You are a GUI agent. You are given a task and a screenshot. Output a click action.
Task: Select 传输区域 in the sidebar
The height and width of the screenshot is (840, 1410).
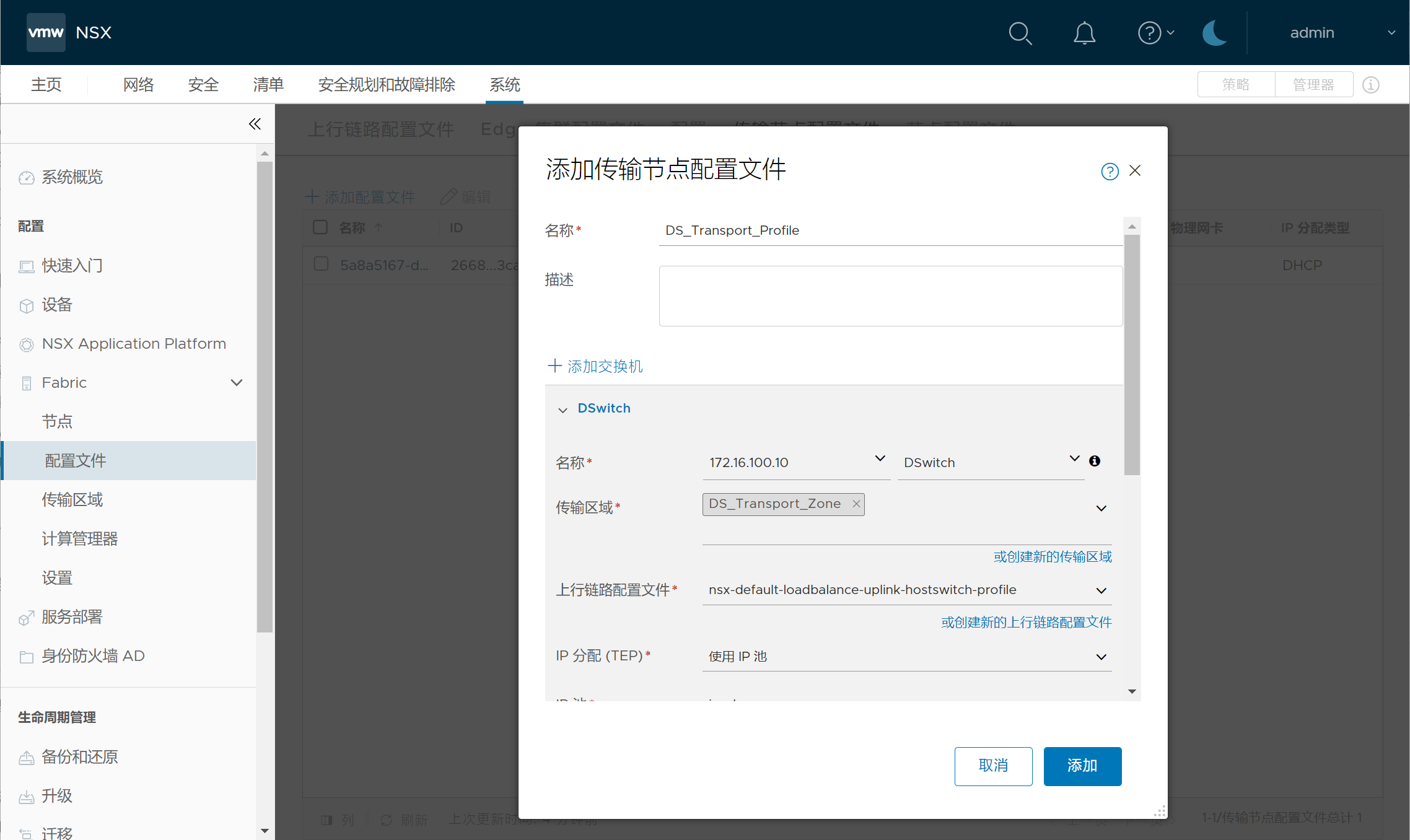click(x=72, y=499)
